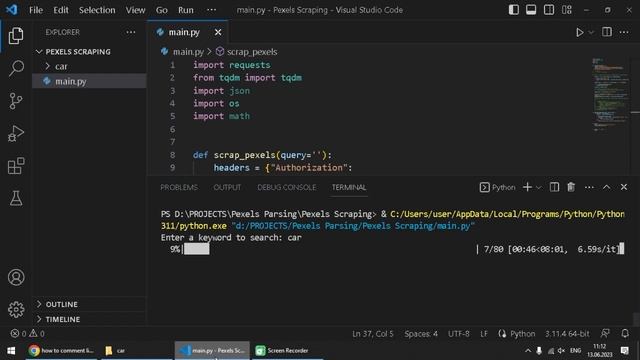
Task: Open the new terminal launch profile dropdown
Action: click(x=539, y=187)
